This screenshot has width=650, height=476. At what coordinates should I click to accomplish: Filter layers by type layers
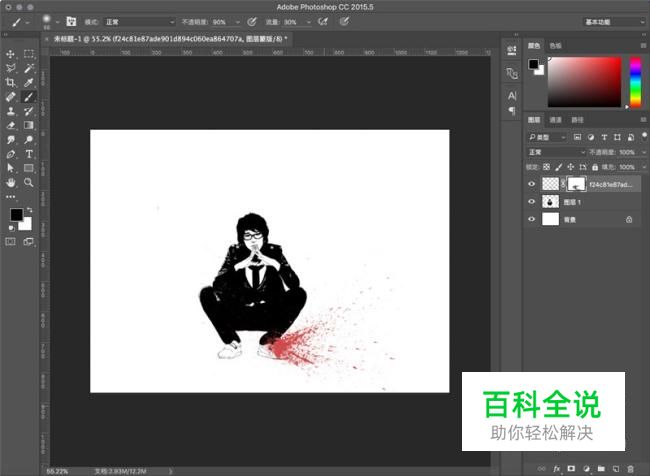tap(604, 137)
